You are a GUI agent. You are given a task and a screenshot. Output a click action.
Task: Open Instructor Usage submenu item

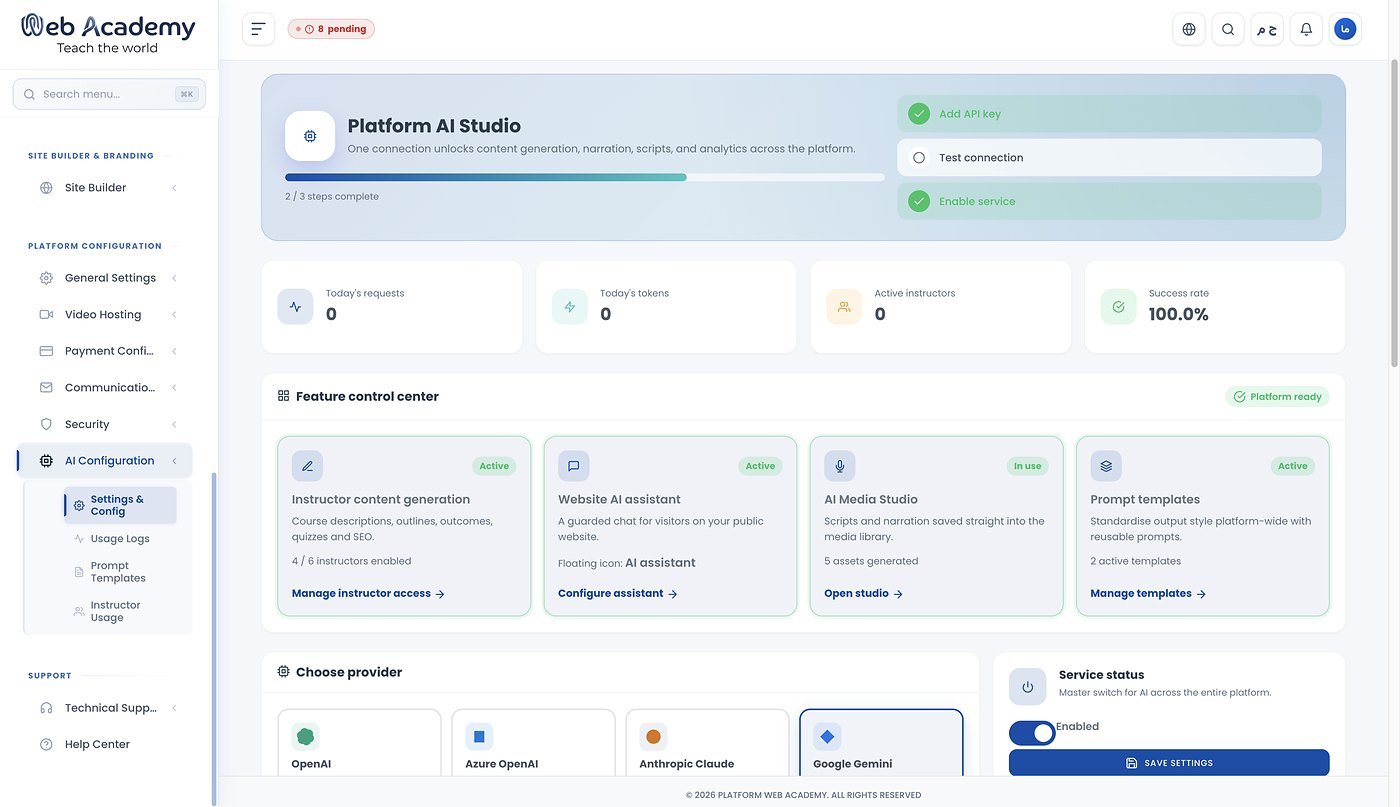click(x=120, y=611)
